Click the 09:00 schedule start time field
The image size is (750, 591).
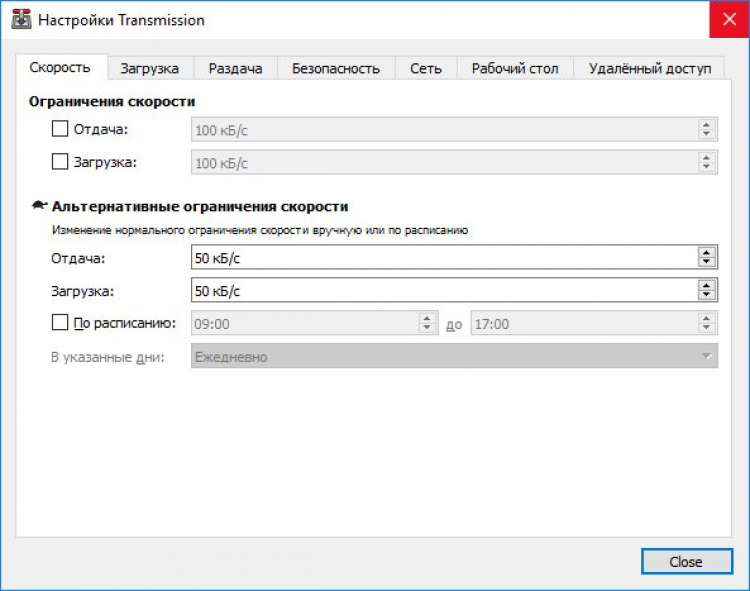[x=306, y=324]
